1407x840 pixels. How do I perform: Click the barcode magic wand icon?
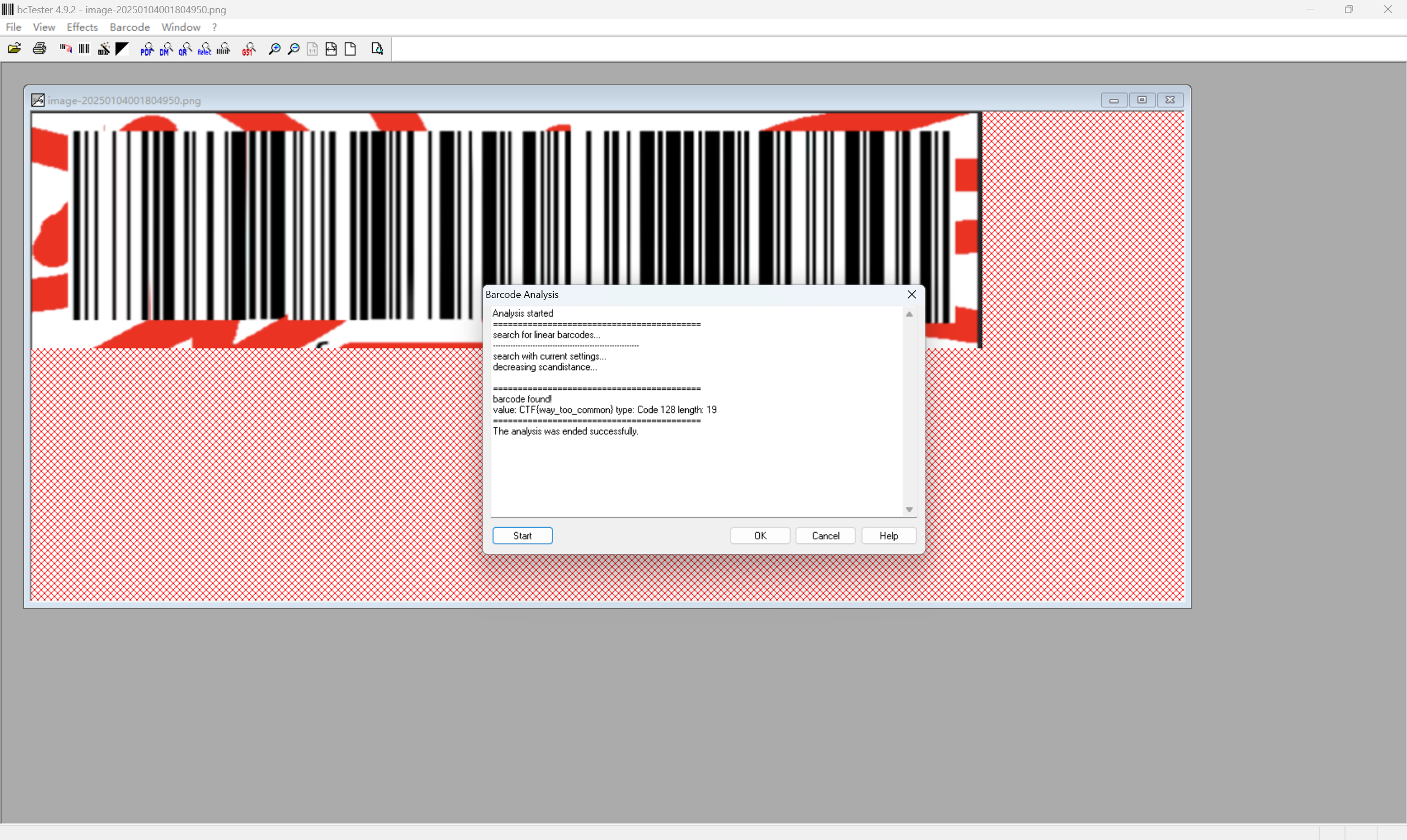click(x=103, y=49)
